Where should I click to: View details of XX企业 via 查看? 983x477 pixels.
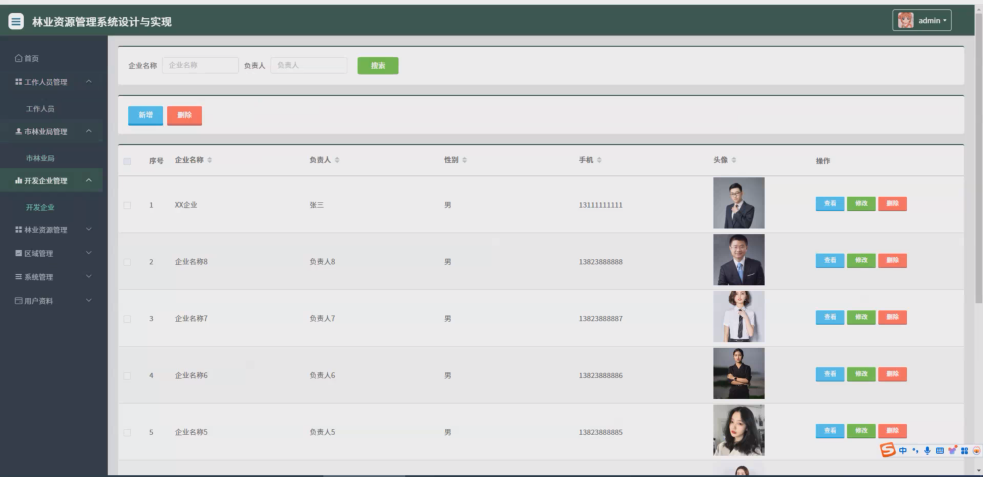[829, 204]
